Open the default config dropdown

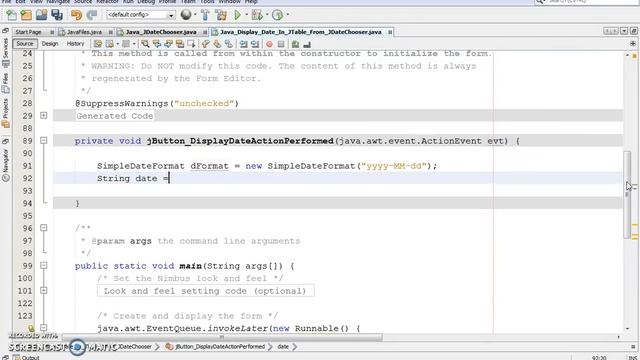click(171, 15)
